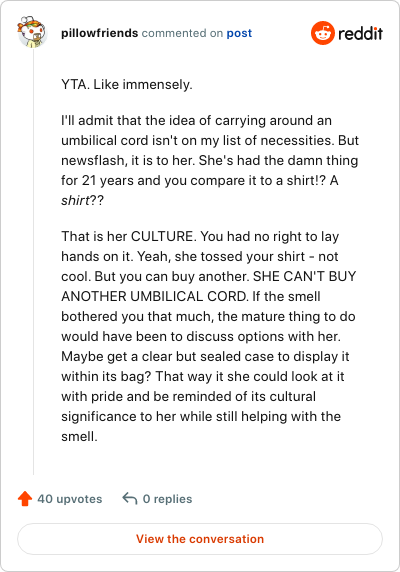Follow the blue "post" link
Screen dimensions: 400x572
click(239, 33)
